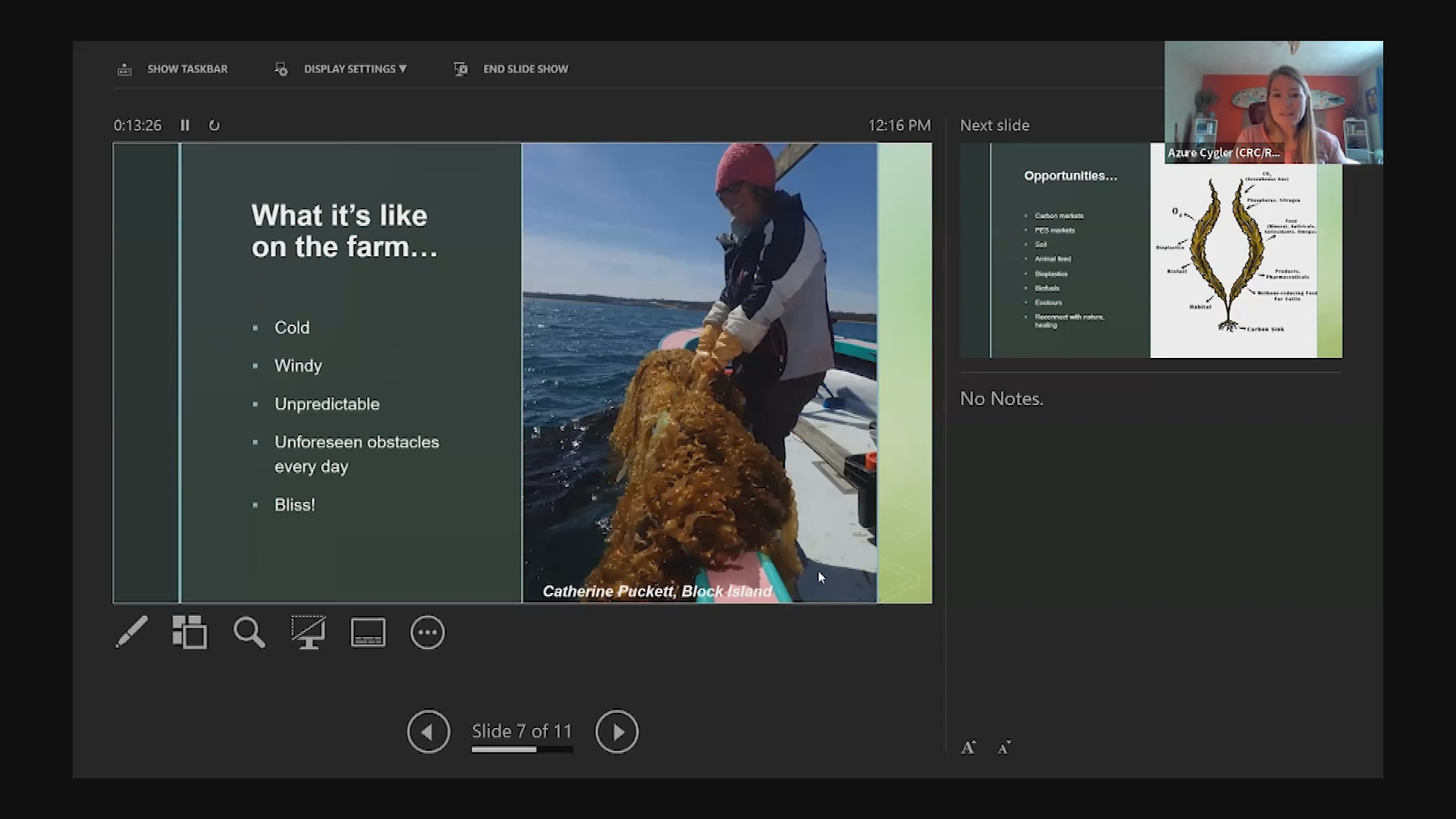Image resolution: width=1456 pixels, height=819 pixels.
Task: Restart the presentation timer
Action: 215,125
